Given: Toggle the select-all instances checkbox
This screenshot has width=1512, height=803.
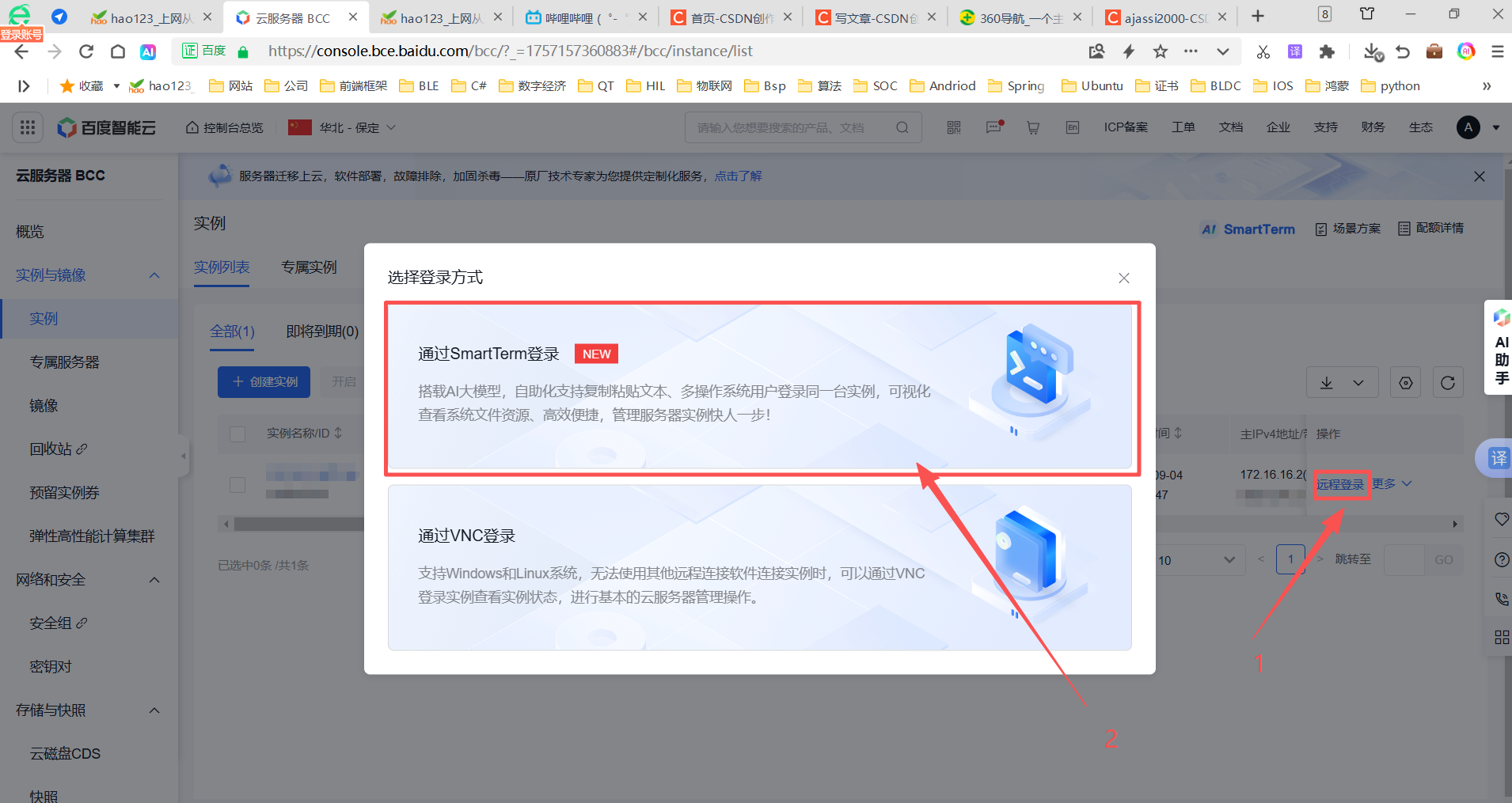Looking at the screenshot, I should point(237,434).
